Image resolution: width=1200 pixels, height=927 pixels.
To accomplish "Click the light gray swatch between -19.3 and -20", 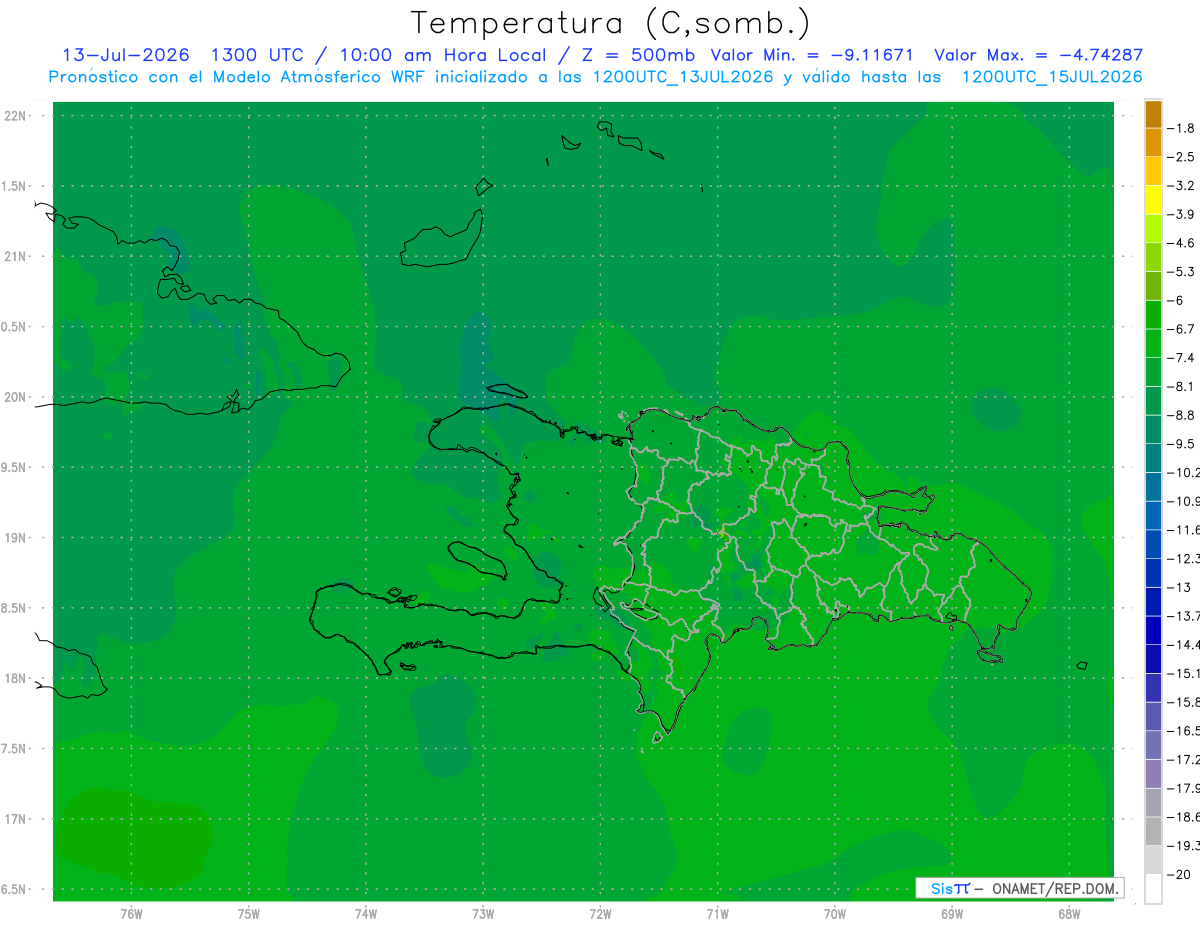I will pos(1153,859).
